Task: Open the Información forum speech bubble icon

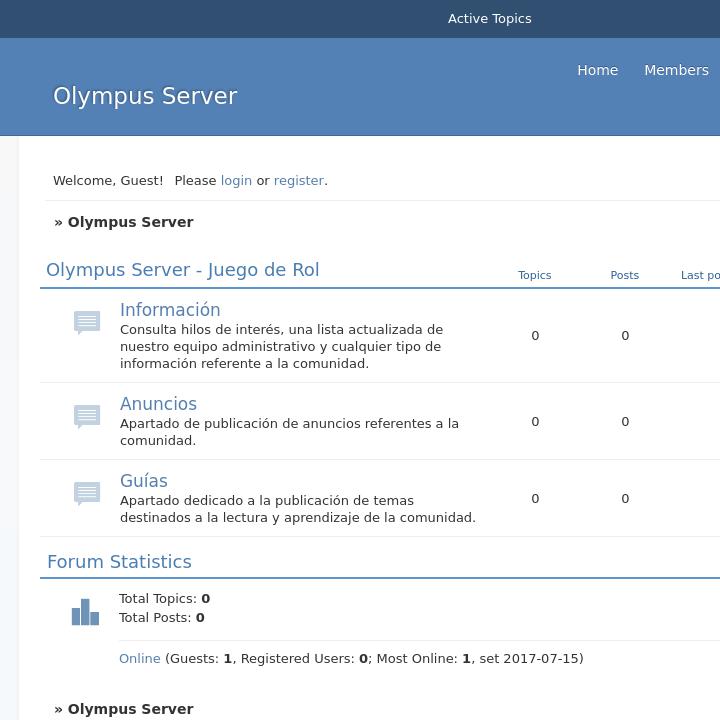Action: [87, 322]
